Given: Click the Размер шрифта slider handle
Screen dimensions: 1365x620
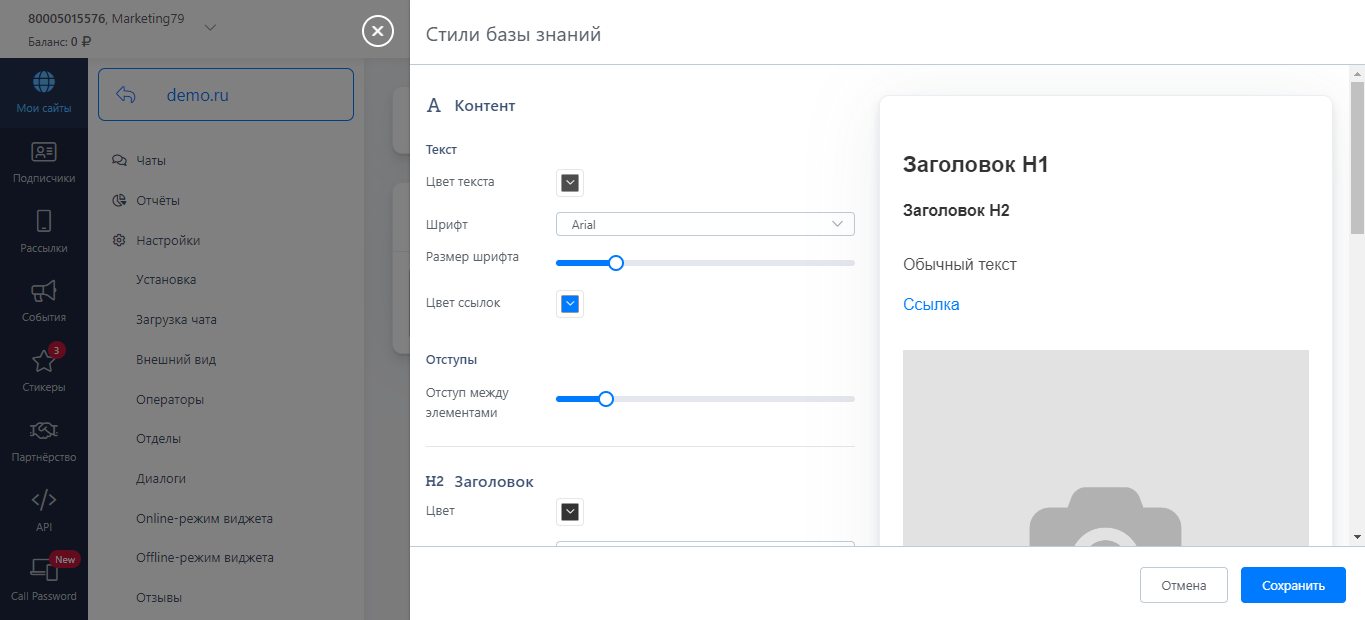Looking at the screenshot, I should point(616,263).
